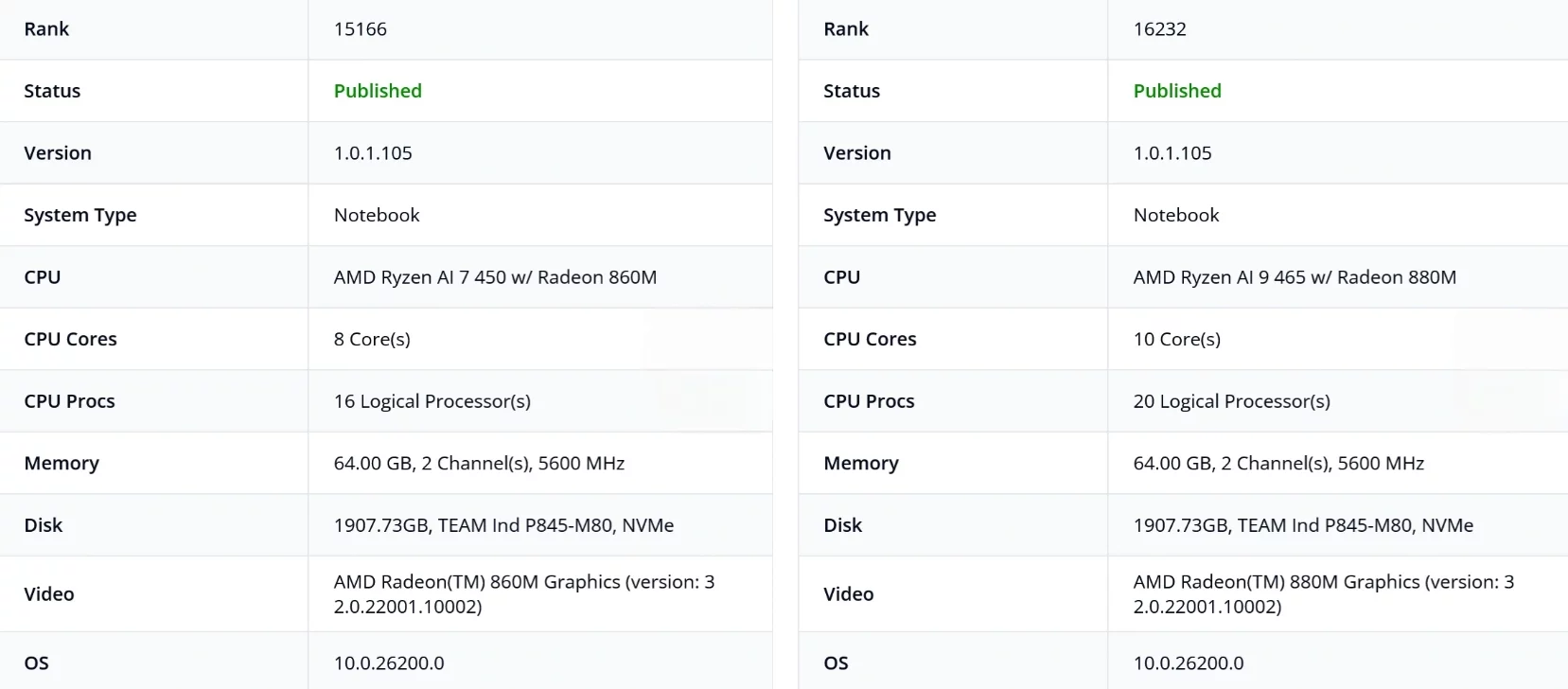Click the rank value 15166
This screenshot has height=689, width=1568.
[361, 29]
